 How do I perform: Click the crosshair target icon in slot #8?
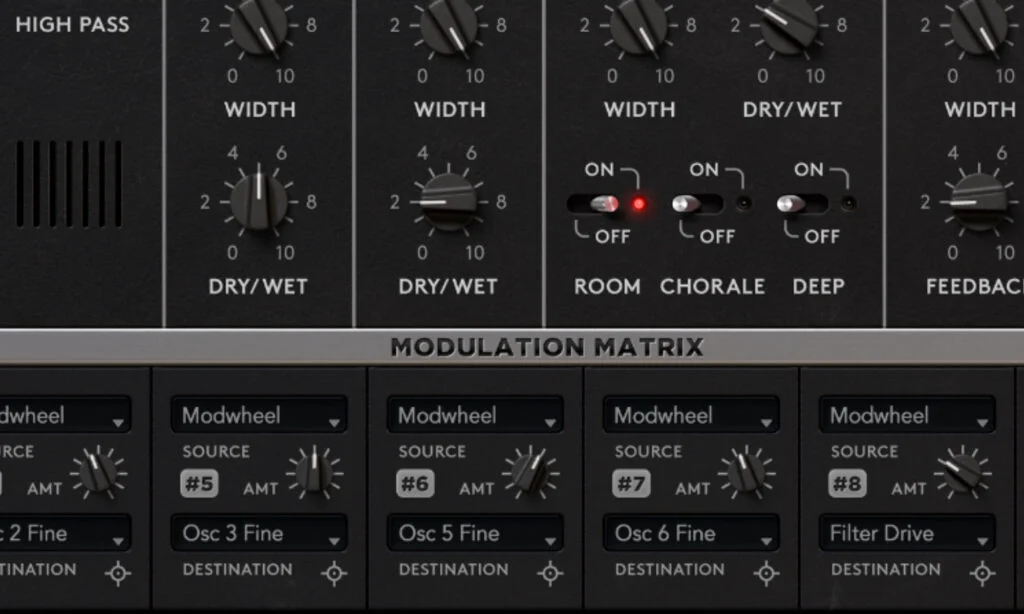(982, 573)
